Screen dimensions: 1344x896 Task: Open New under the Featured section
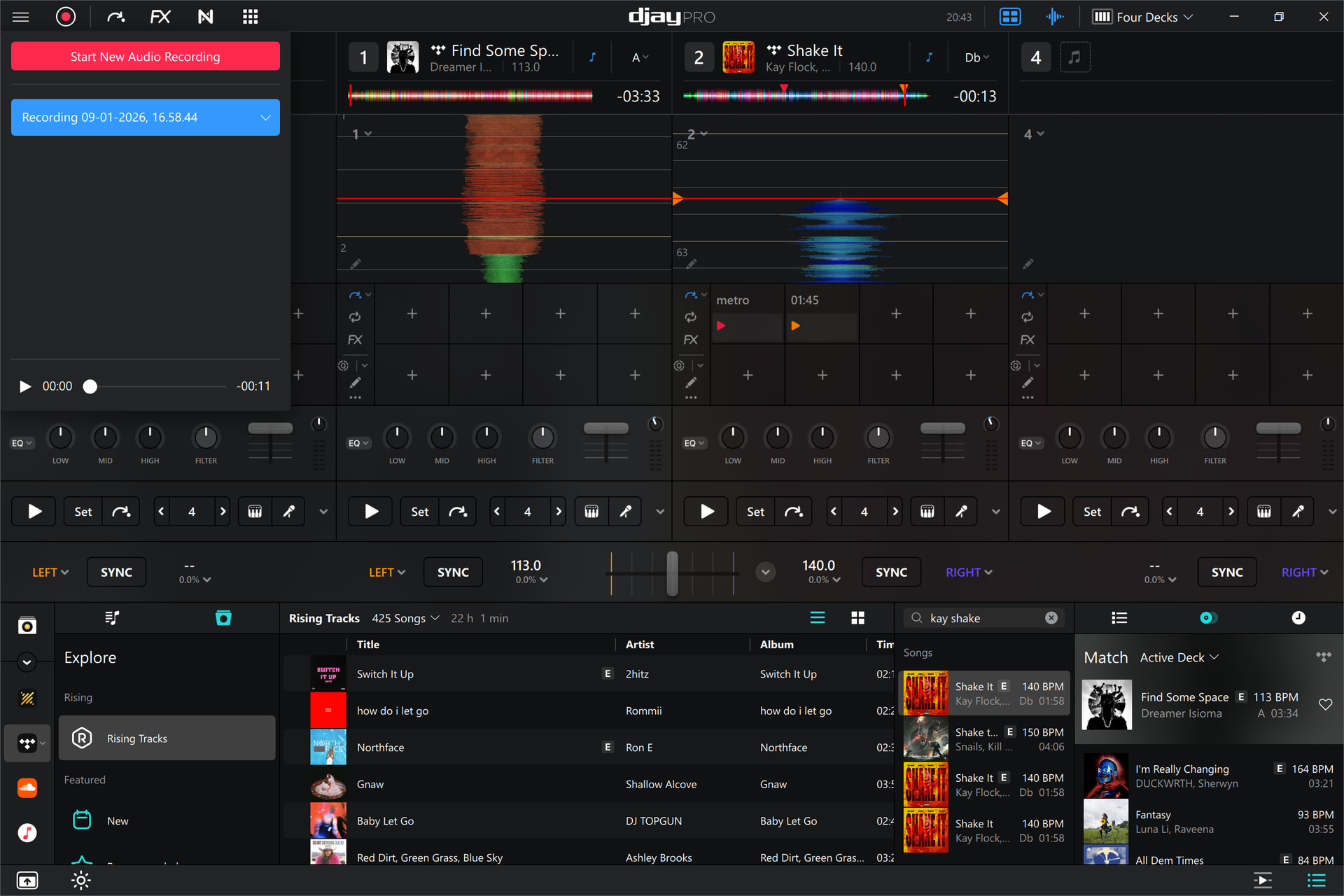[x=118, y=820]
